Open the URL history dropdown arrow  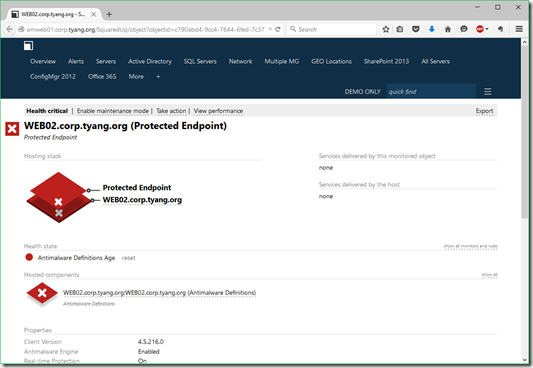click(270, 29)
